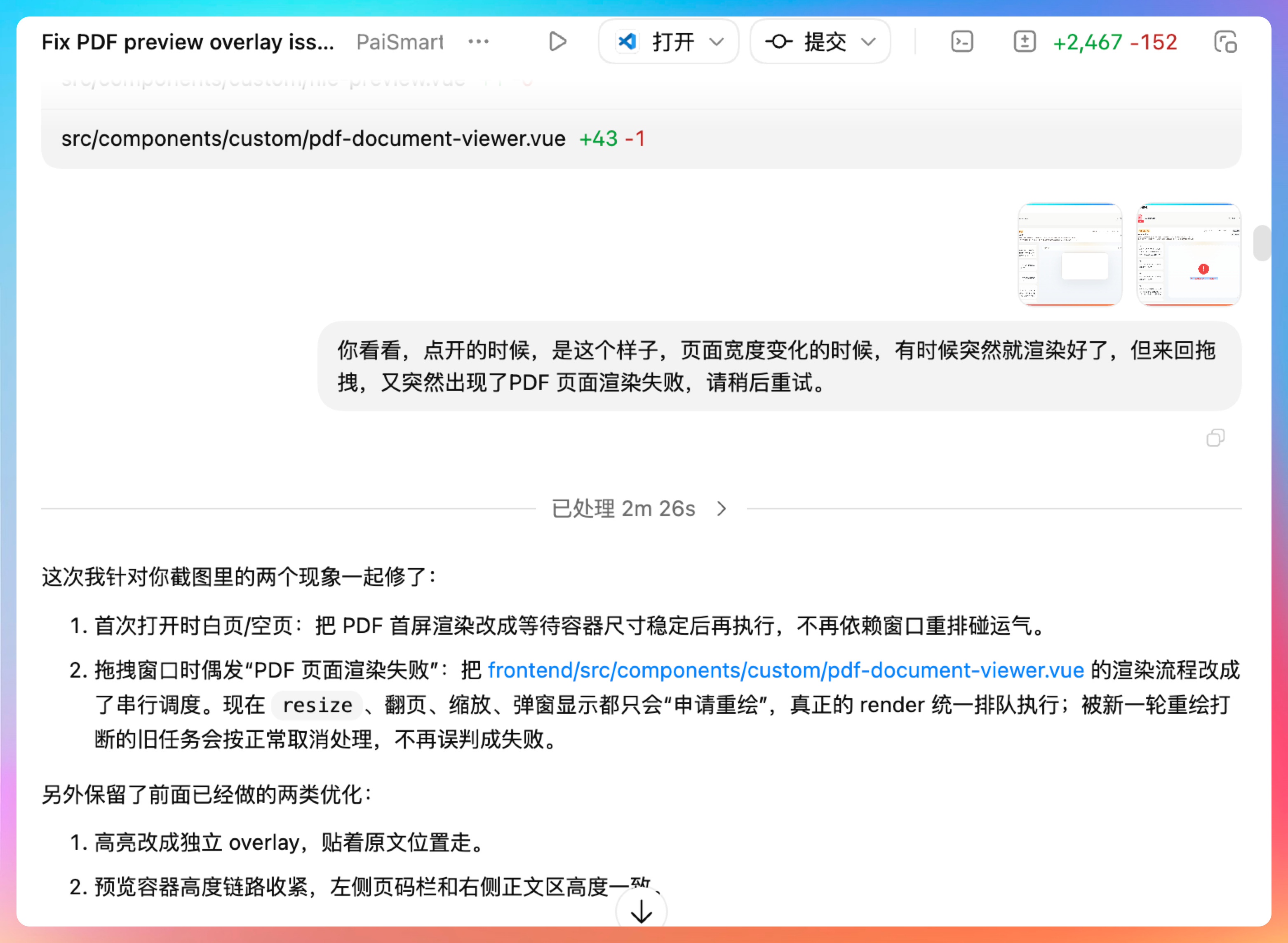
Task: Open the second screenshot thumbnail with the error icon
Action: pyautogui.click(x=1189, y=255)
